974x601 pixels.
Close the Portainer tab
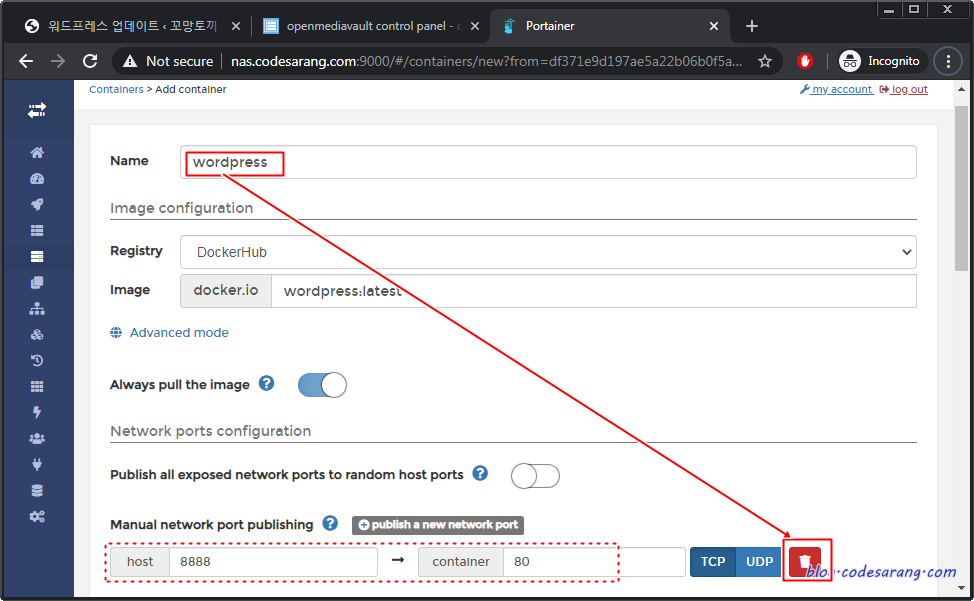point(714,26)
